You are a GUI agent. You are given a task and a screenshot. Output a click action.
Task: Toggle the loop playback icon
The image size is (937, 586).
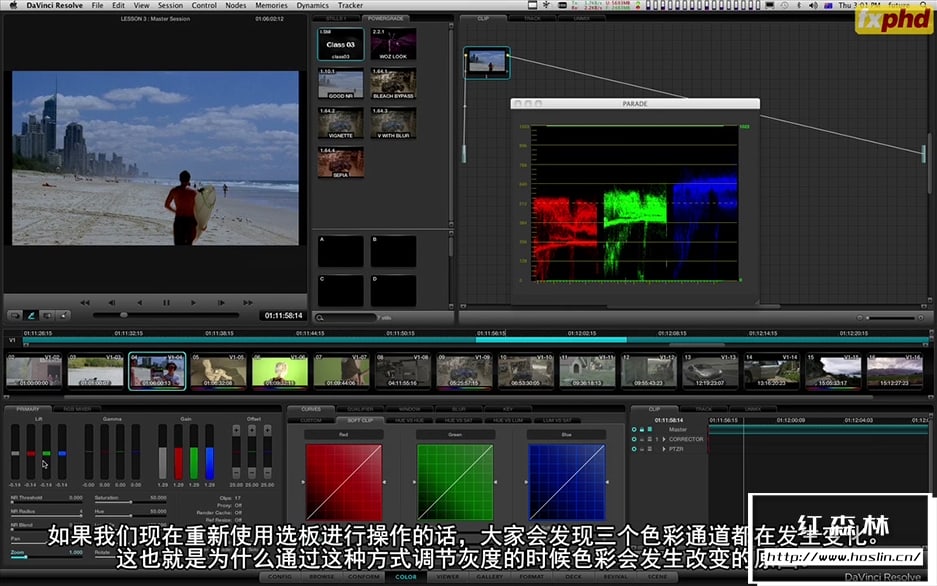[15, 315]
